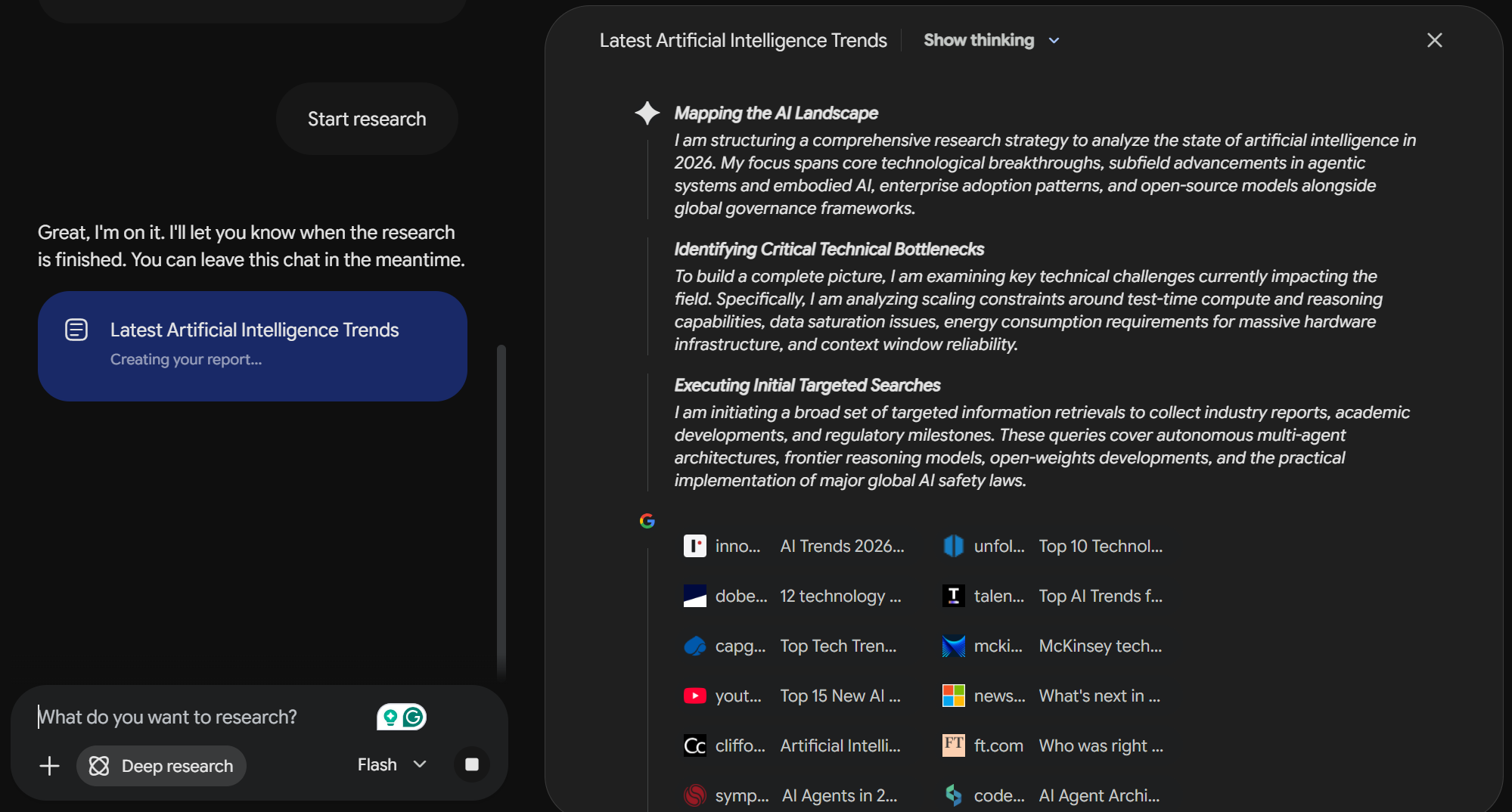Open the Who was right ... source link
1512x812 pixels.
pos(1101,745)
